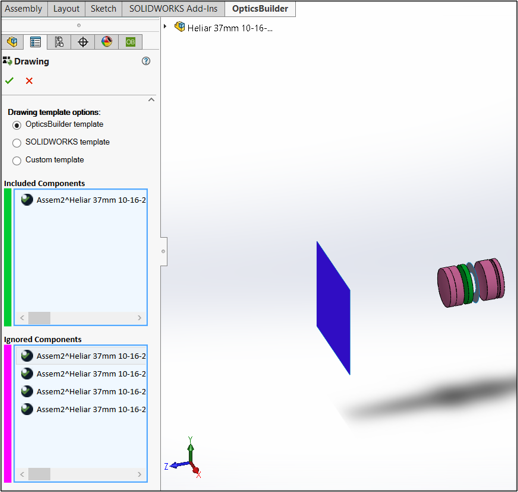Image resolution: width=518 pixels, height=492 pixels.
Task: Open the Layout ribbon tab
Action: coord(66,9)
